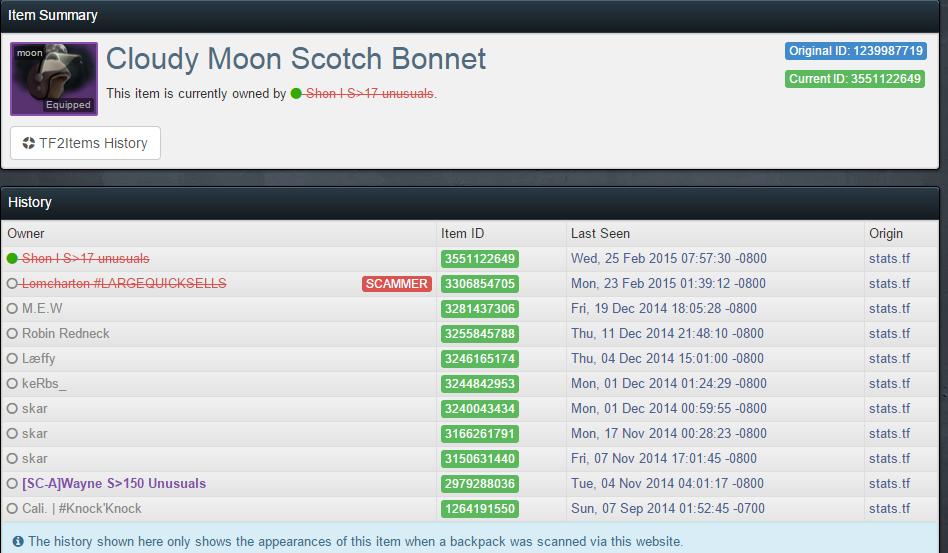The image size is (948, 553).
Task: Click the status circle beside Lomcharton
Action: point(12,283)
